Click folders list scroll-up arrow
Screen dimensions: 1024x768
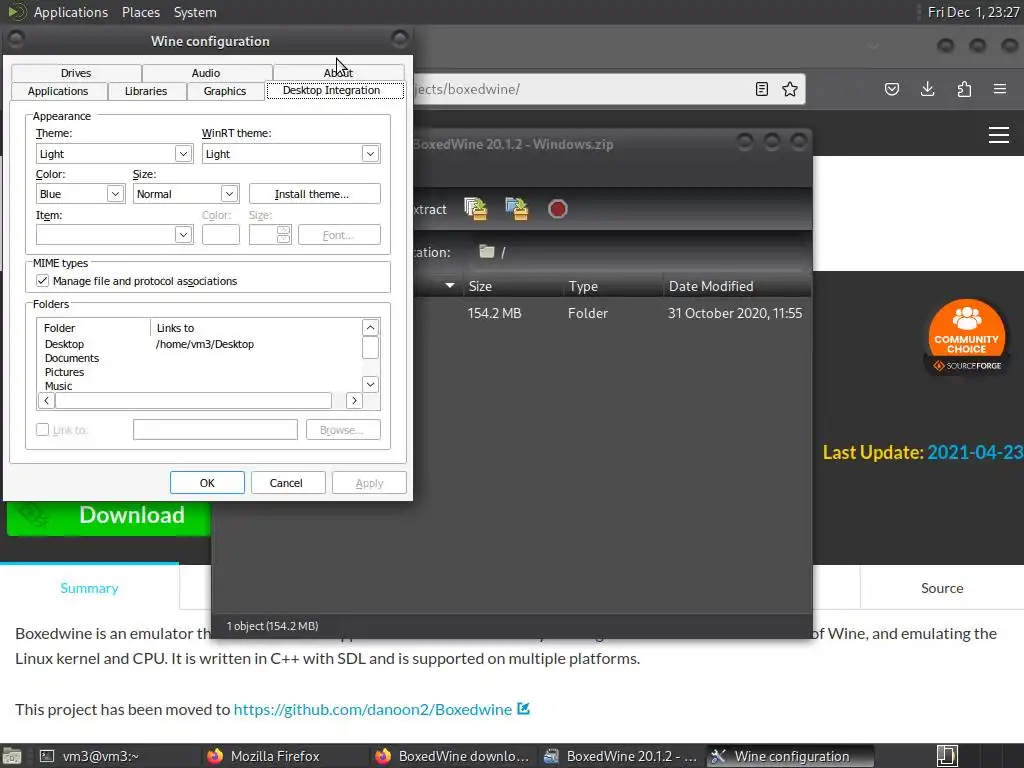click(x=370, y=327)
